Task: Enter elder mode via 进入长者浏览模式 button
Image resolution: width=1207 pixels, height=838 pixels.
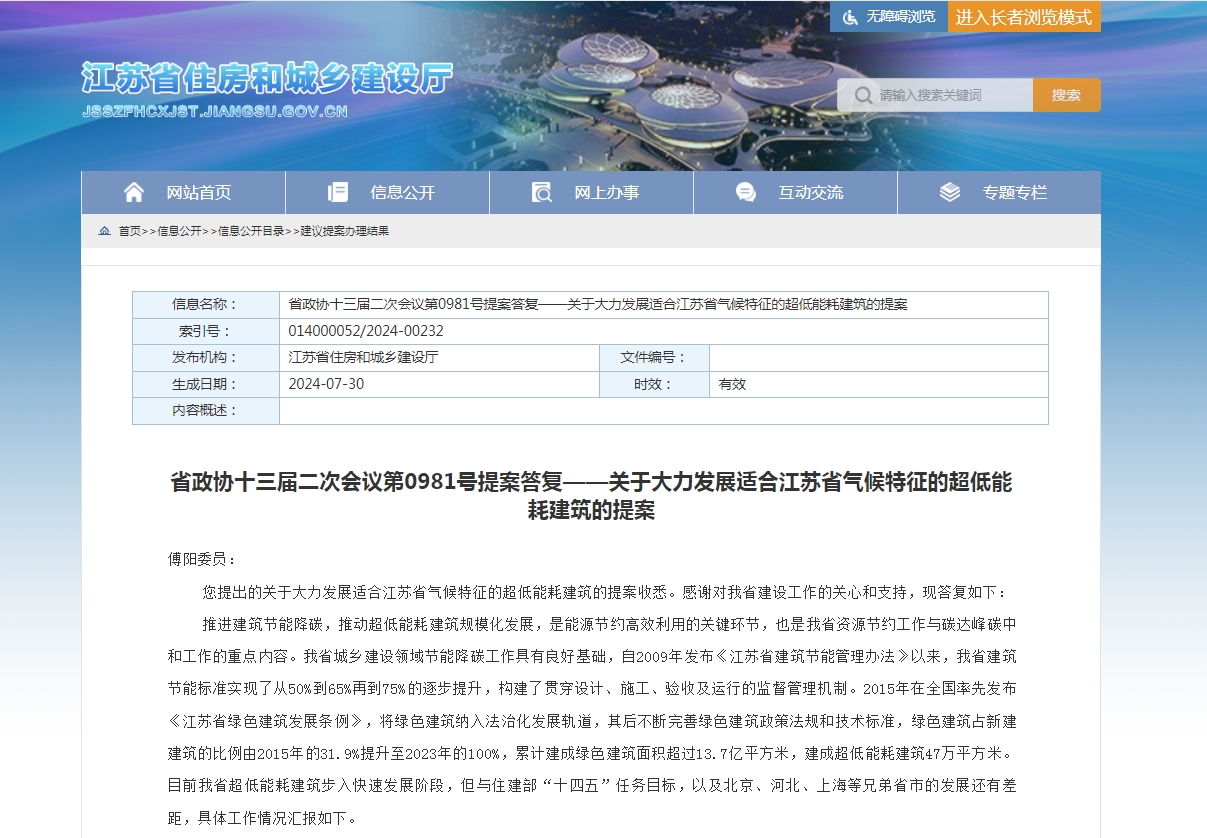Action: pyautogui.click(x=1024, y=16)
